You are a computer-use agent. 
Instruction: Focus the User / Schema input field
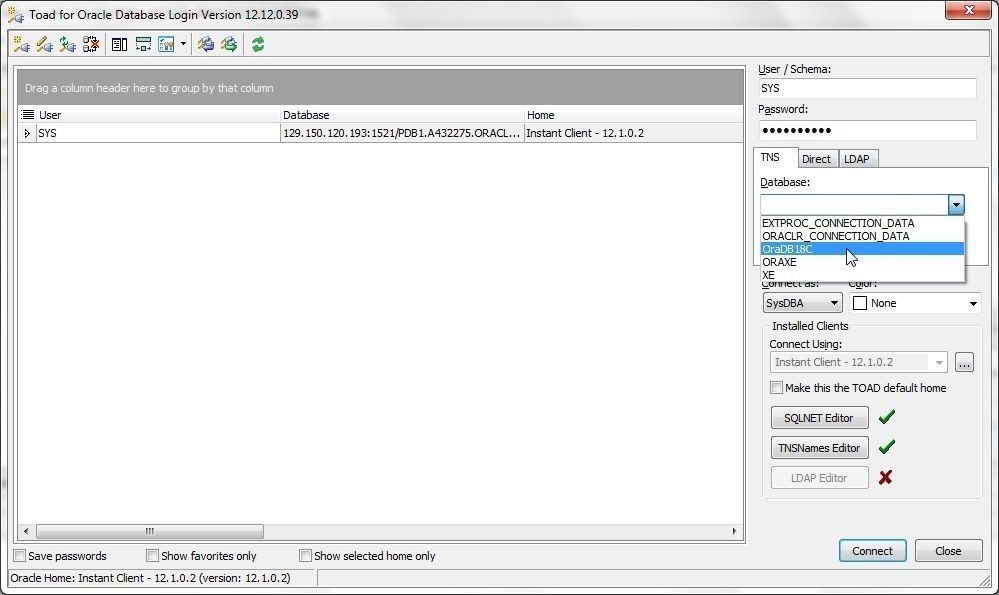[867, 88]
